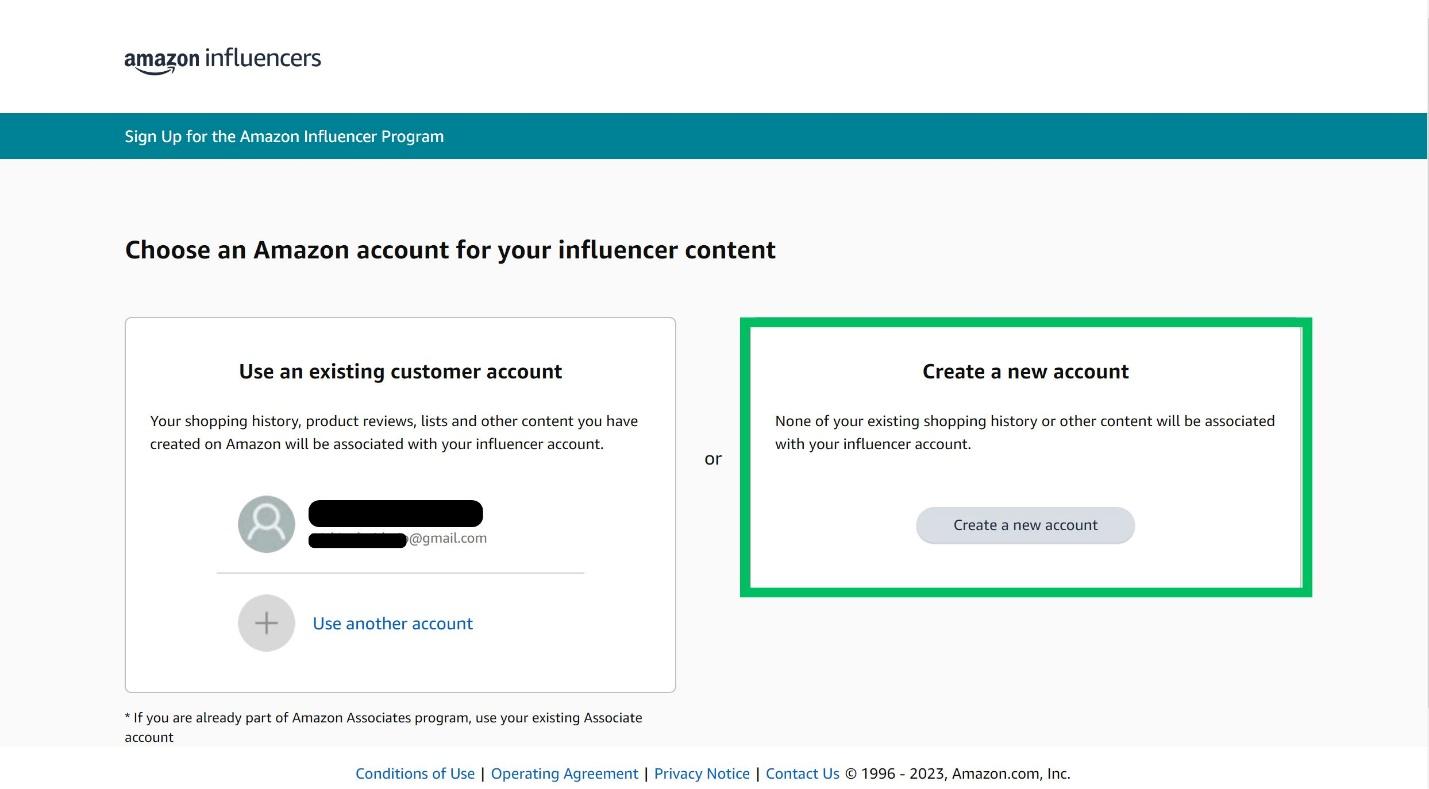1429x789 pixels.
Task: Open the Contact Us page
Action: tap(802, 773)
